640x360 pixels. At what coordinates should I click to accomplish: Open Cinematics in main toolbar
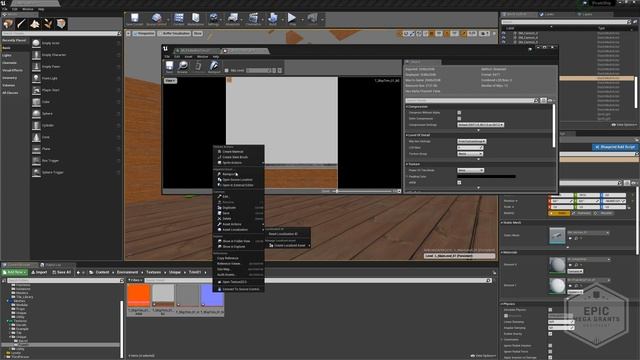253,19
